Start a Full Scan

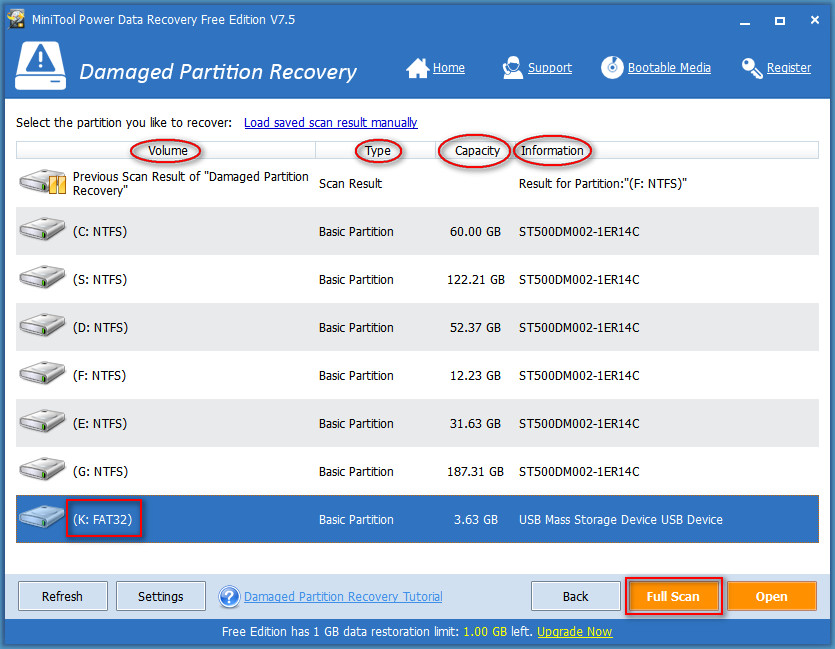[673, 596]
